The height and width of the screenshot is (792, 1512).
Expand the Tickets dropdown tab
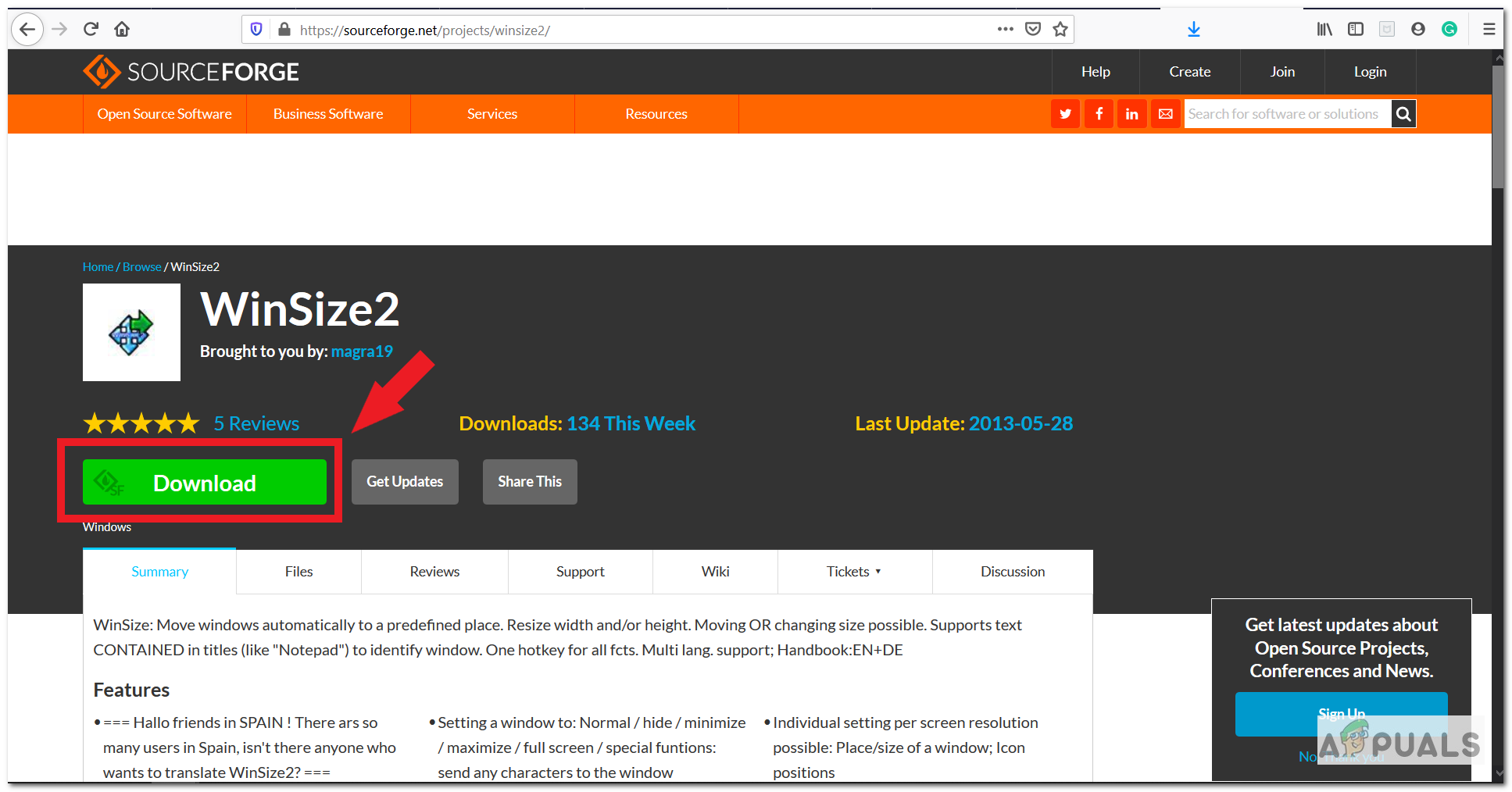[x=854, y=572]
